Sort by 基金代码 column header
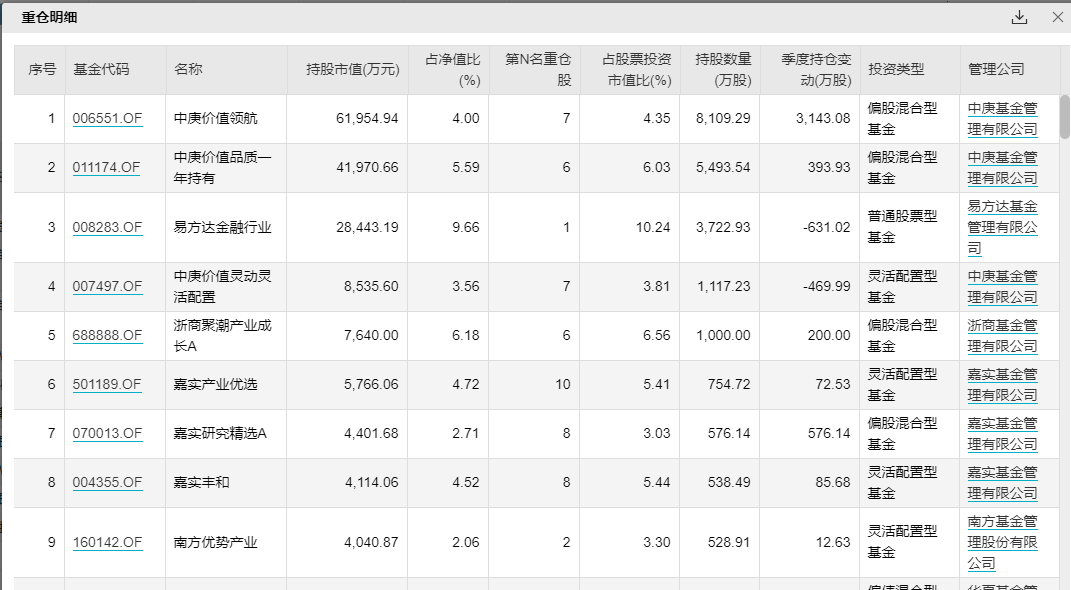Viewport: 1071px width, 590px height. (115, 70)
